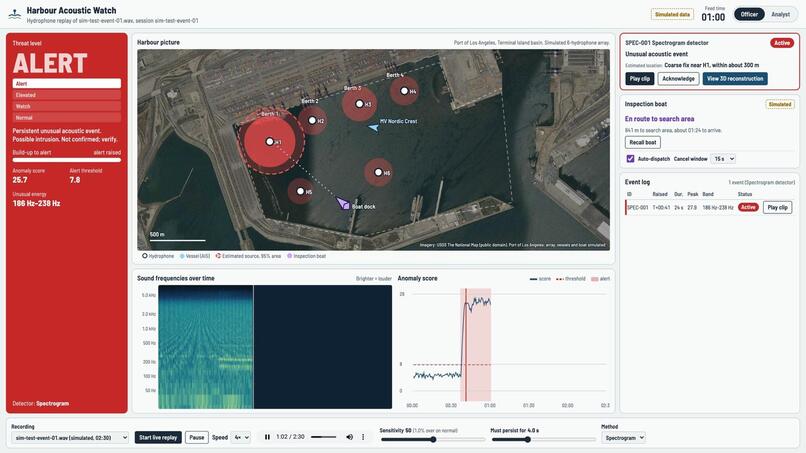Click Start live replay button
806x453 pixels.
click(x=158, y=438)
